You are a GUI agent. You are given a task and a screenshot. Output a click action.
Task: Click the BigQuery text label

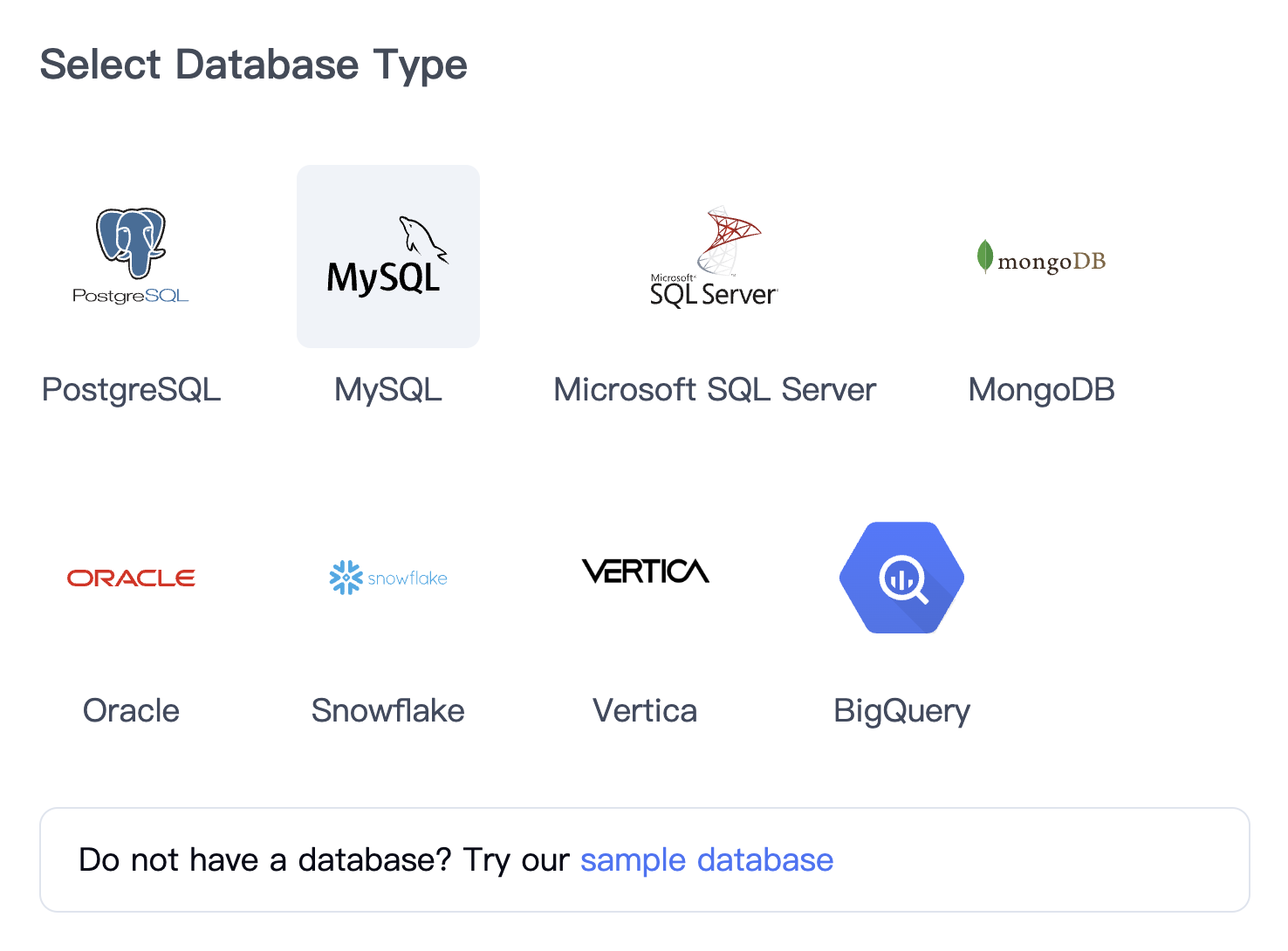click(901, 711)
